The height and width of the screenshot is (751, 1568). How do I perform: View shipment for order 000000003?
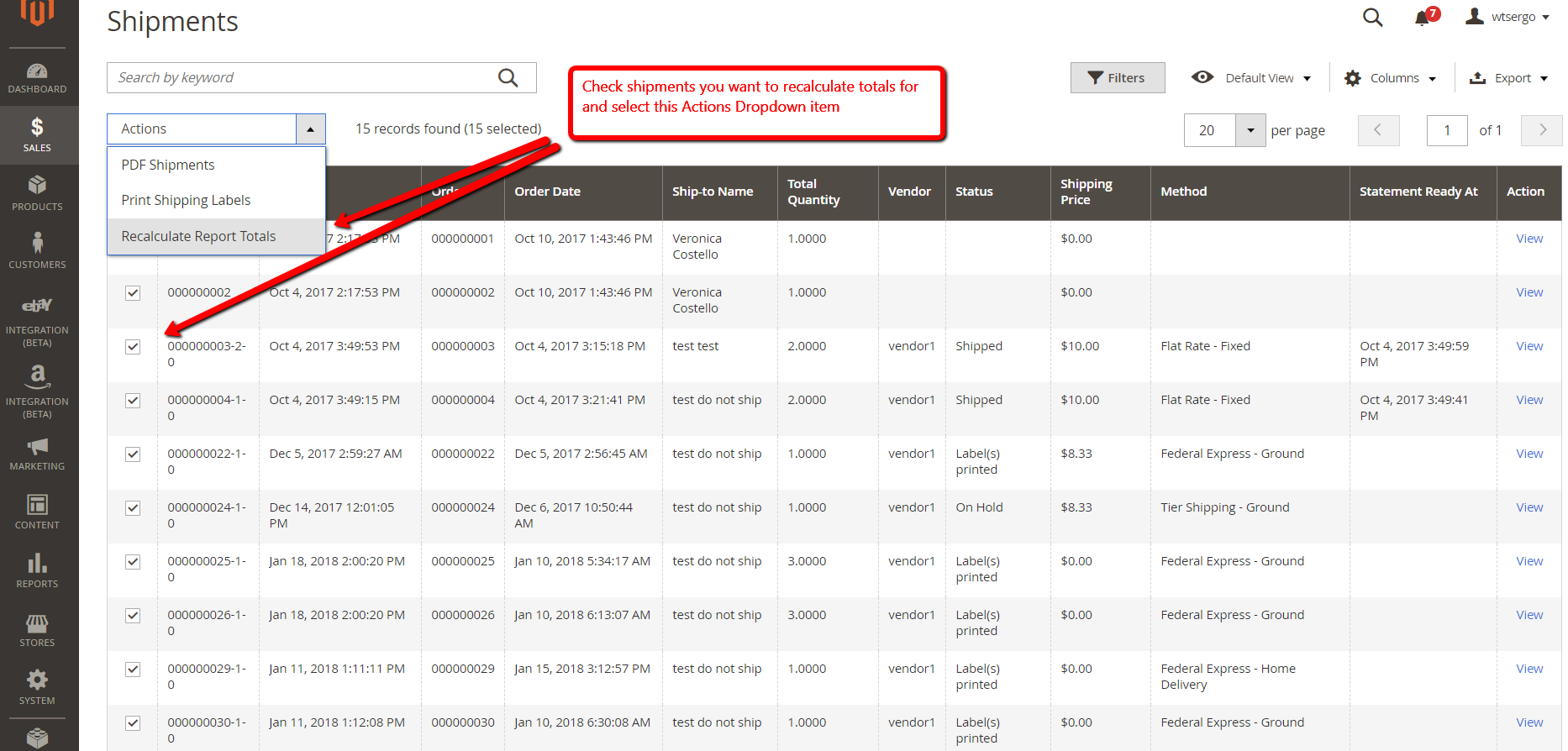tap(1529, 346)
